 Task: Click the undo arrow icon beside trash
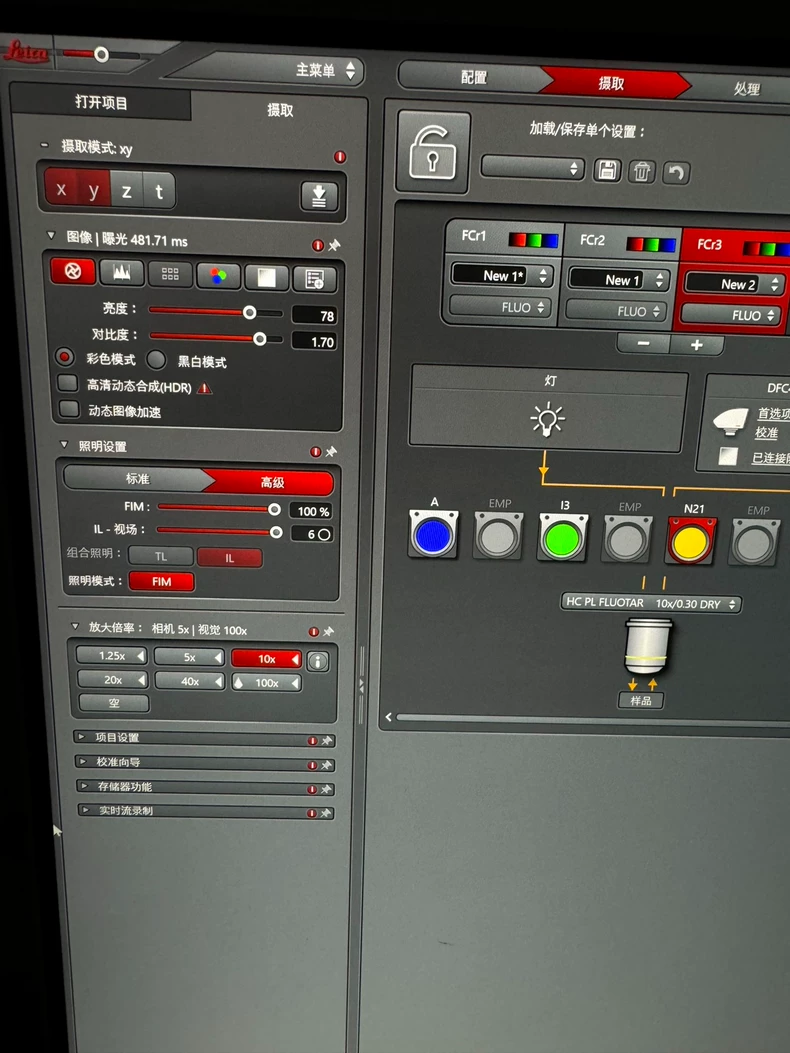(676, 173)
